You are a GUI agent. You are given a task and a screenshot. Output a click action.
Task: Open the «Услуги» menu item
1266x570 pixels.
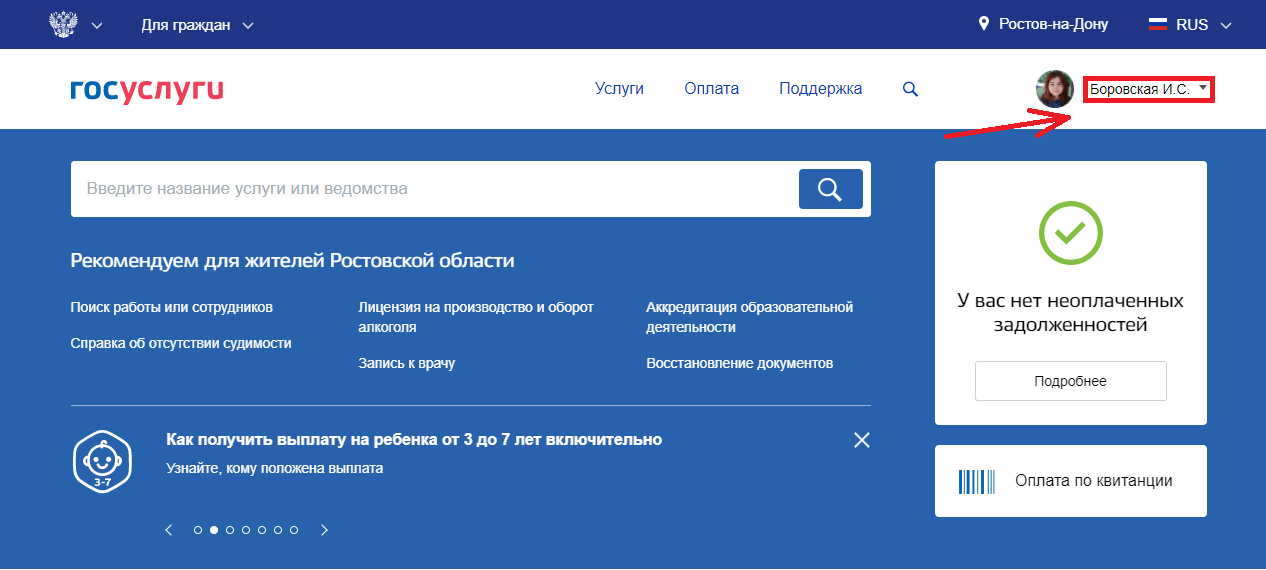tap(619, 89)
